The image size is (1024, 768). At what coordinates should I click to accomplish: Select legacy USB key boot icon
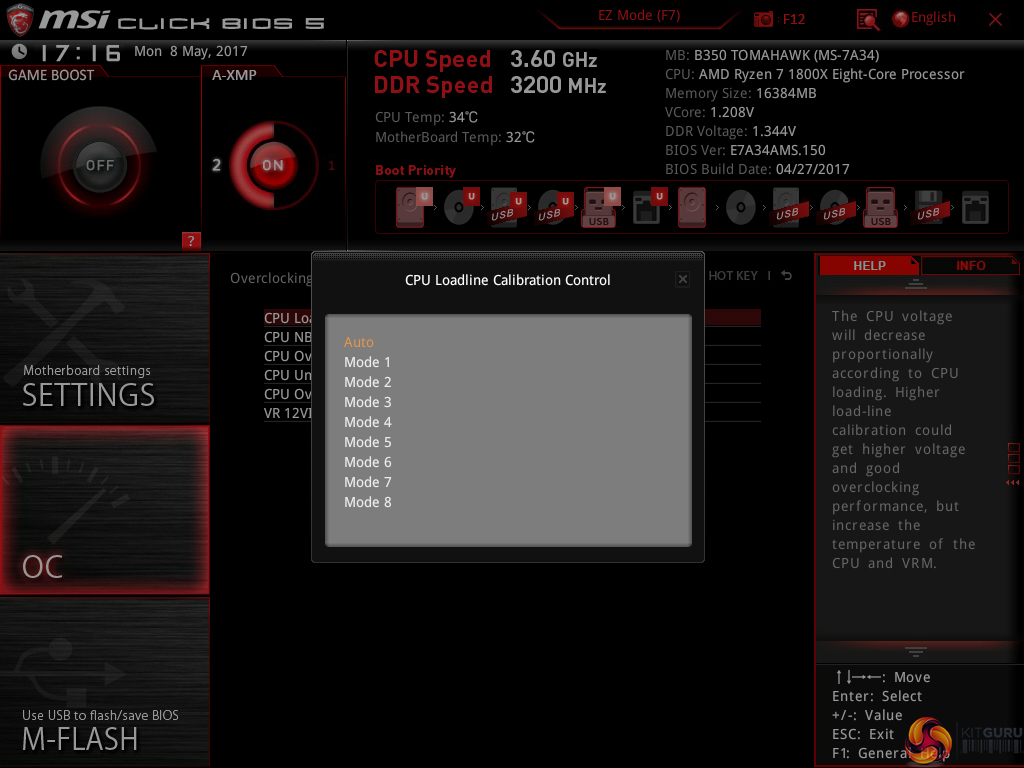coord(880,207)
